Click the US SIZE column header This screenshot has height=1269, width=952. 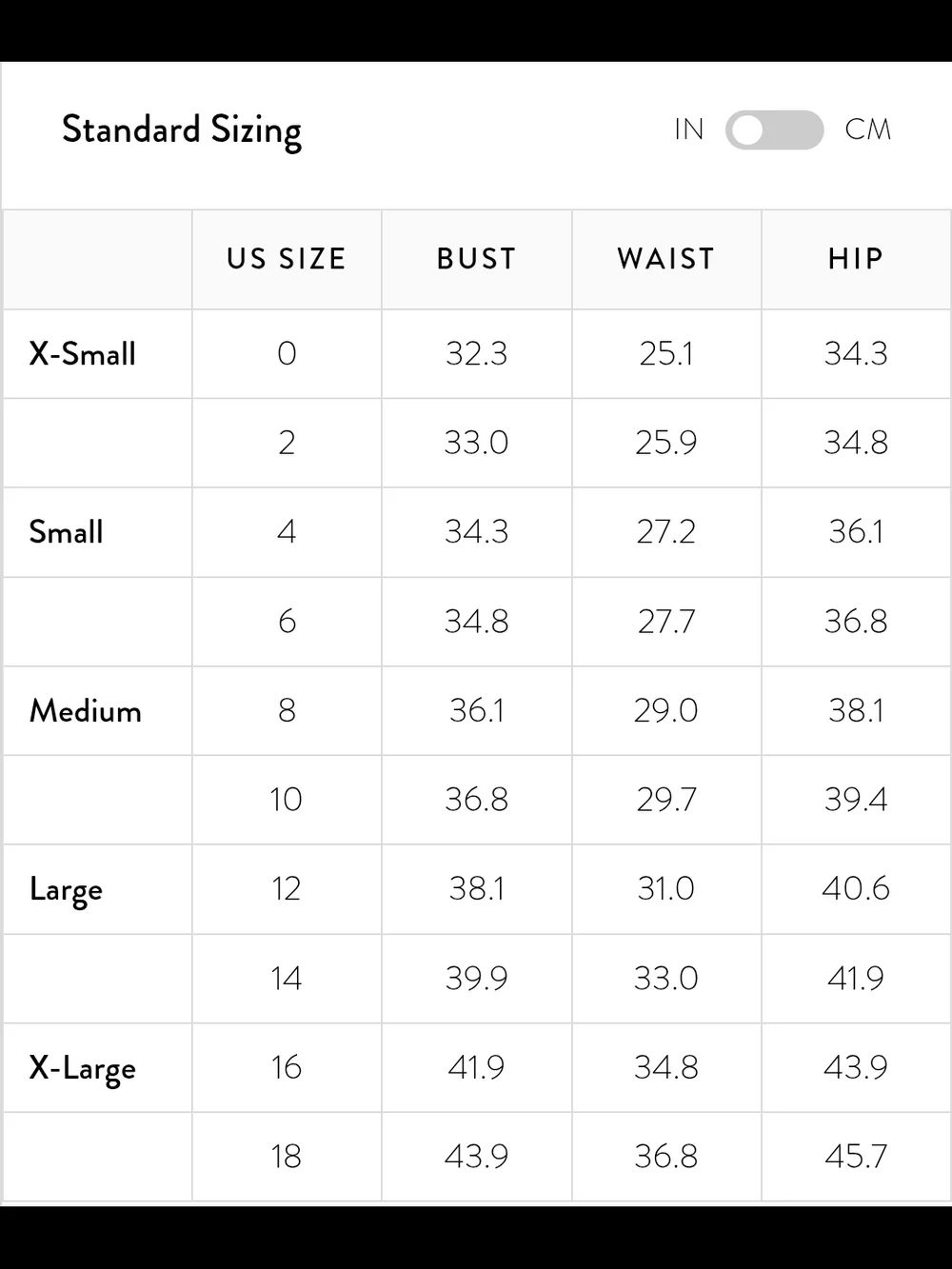(287, 259)
